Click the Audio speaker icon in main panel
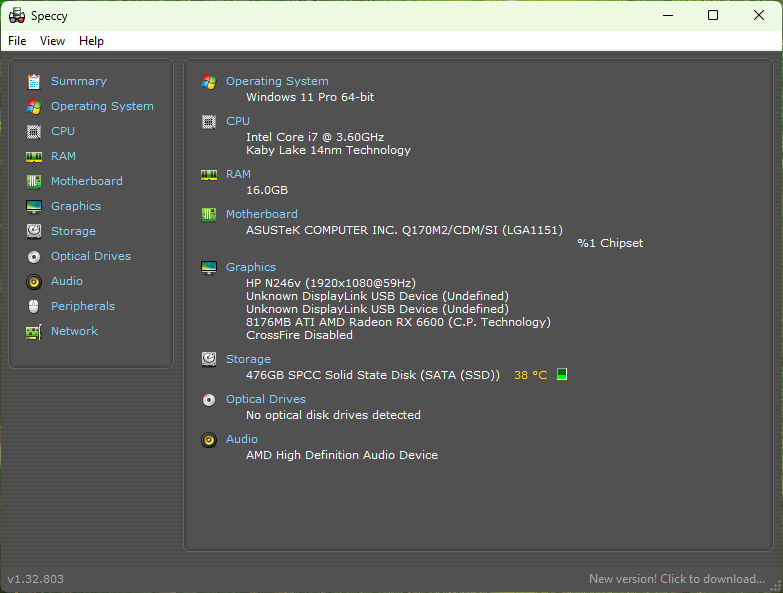 tap(209, 440)
